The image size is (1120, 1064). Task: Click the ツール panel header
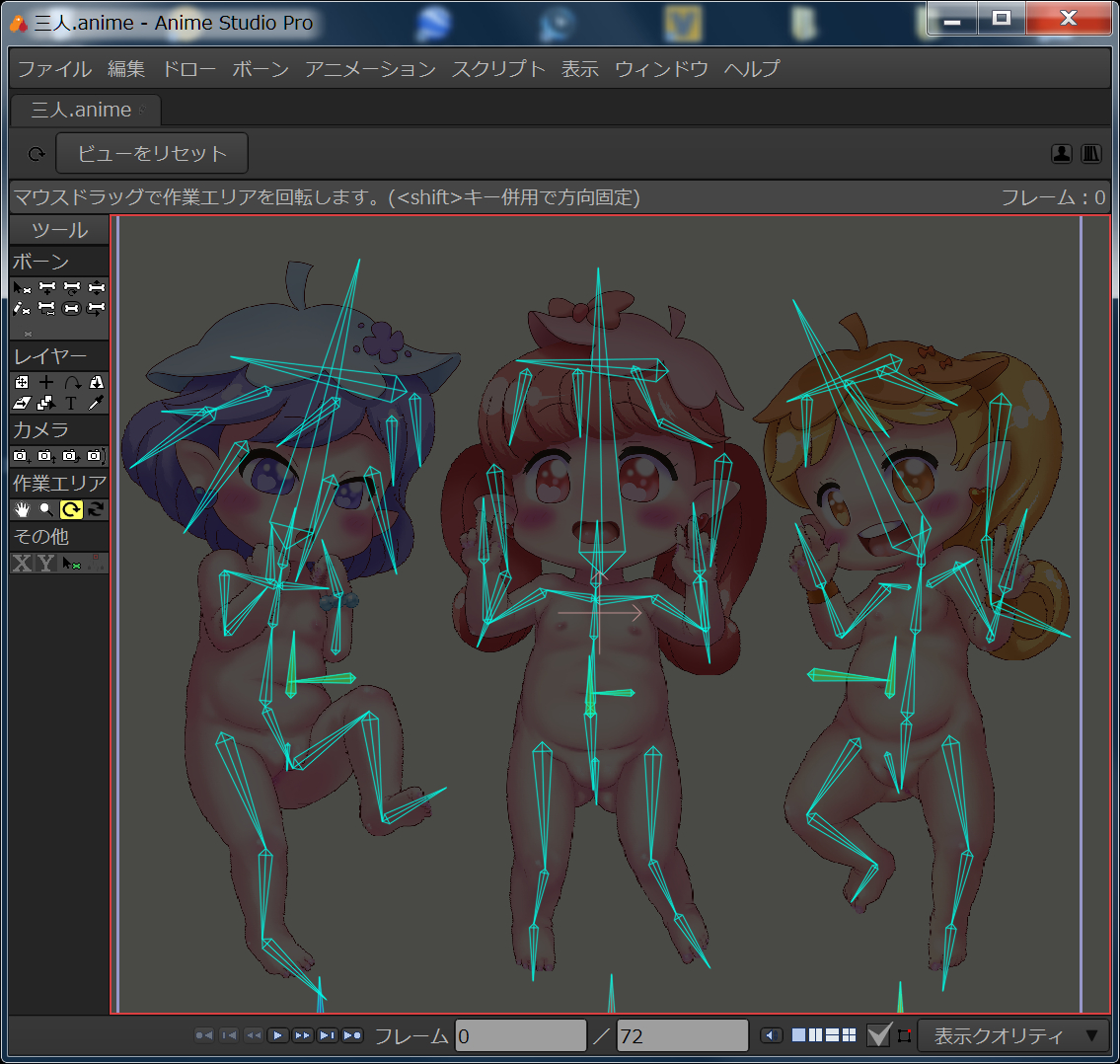(x=59, y=230)
